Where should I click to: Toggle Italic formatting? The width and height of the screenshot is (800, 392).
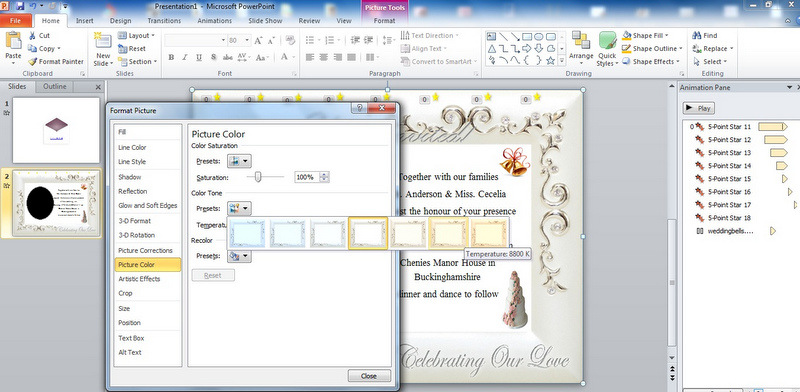click(x=185, y=57)
